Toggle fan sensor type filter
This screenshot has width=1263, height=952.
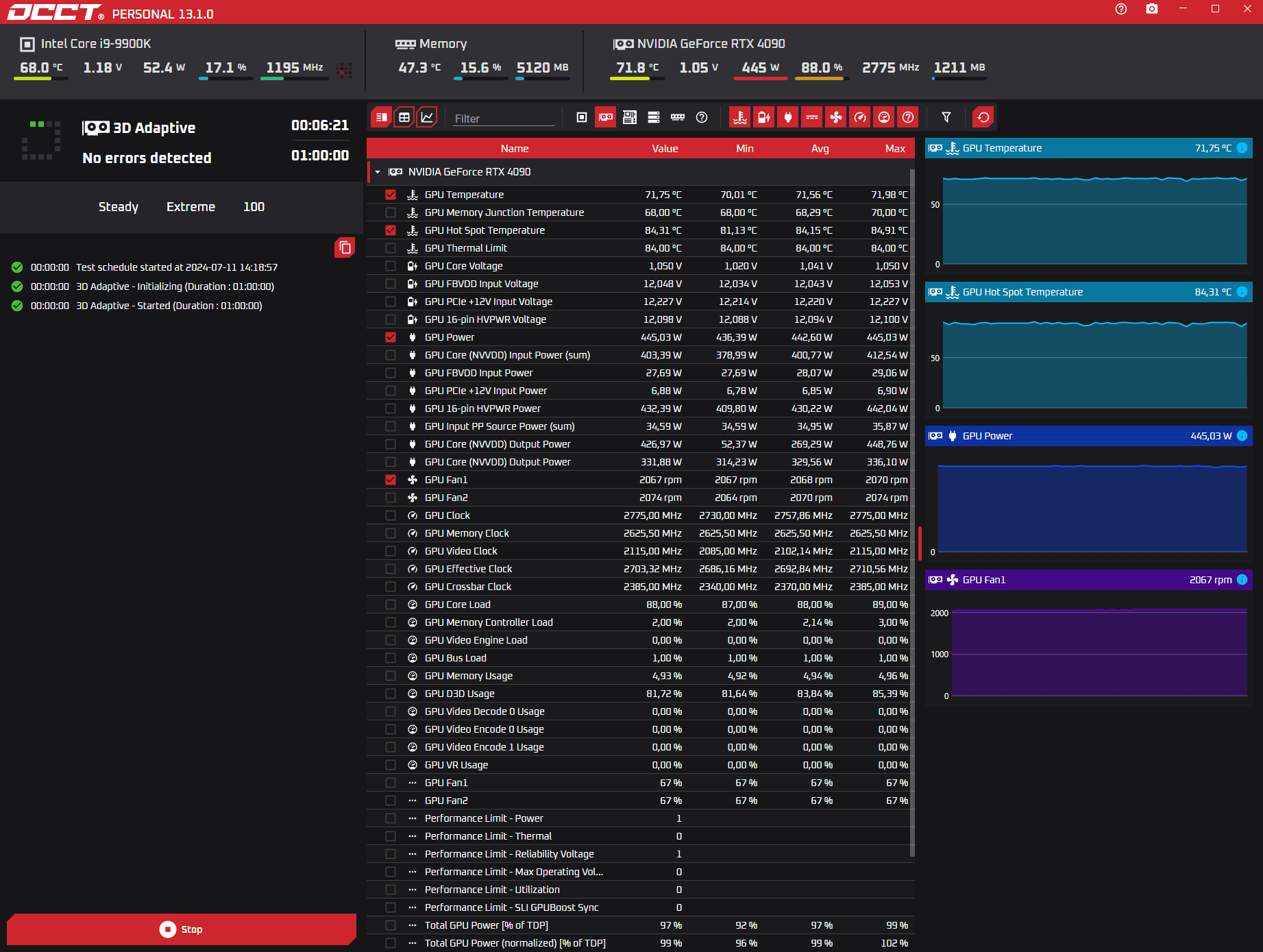click(836, 117)
